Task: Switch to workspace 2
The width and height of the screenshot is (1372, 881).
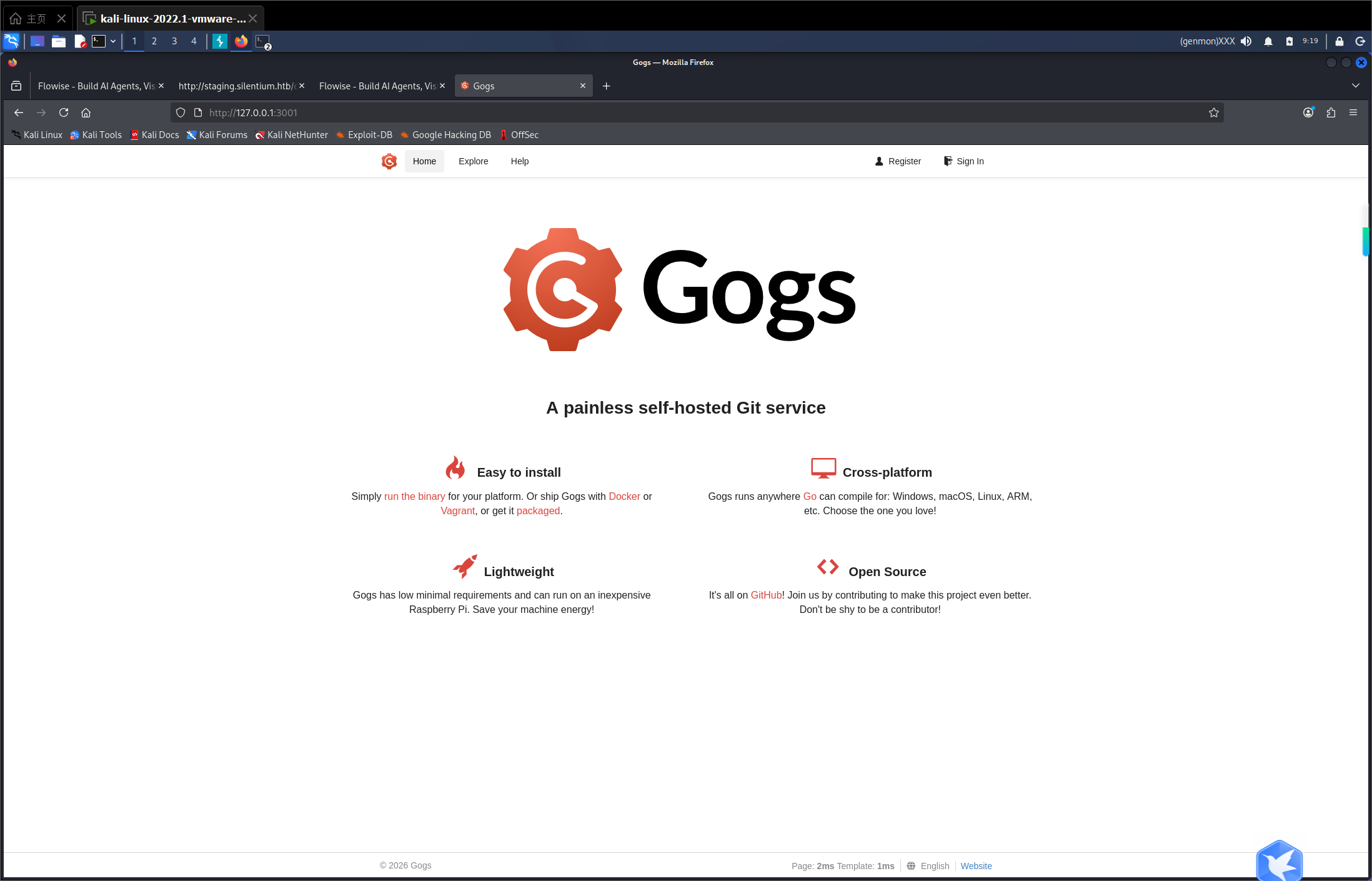Action: [154, 41]
